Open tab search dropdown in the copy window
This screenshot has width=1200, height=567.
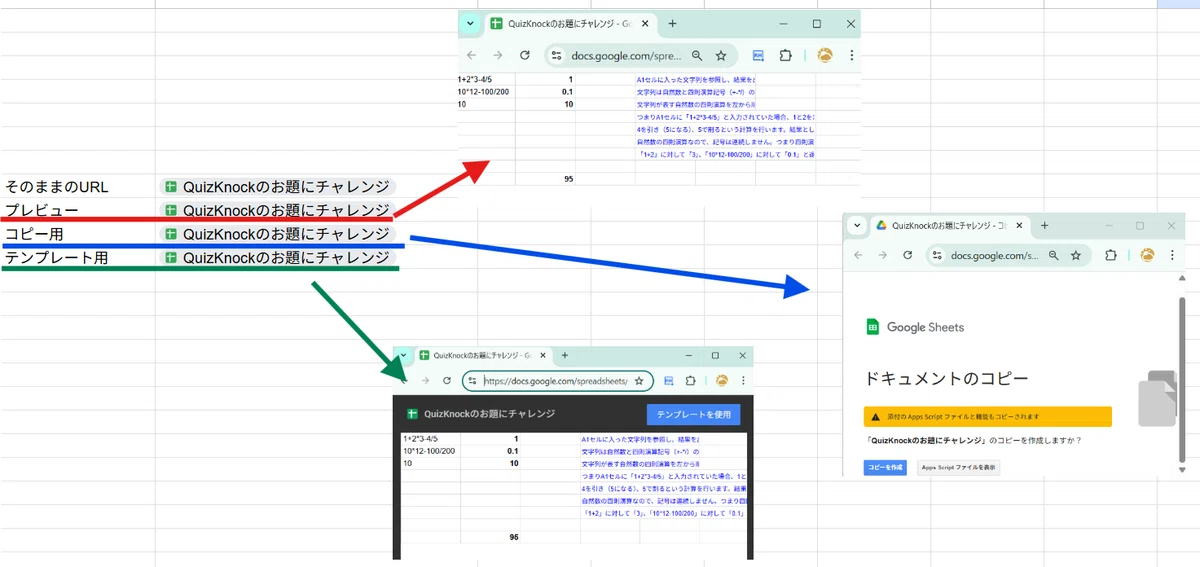(857, 225)
